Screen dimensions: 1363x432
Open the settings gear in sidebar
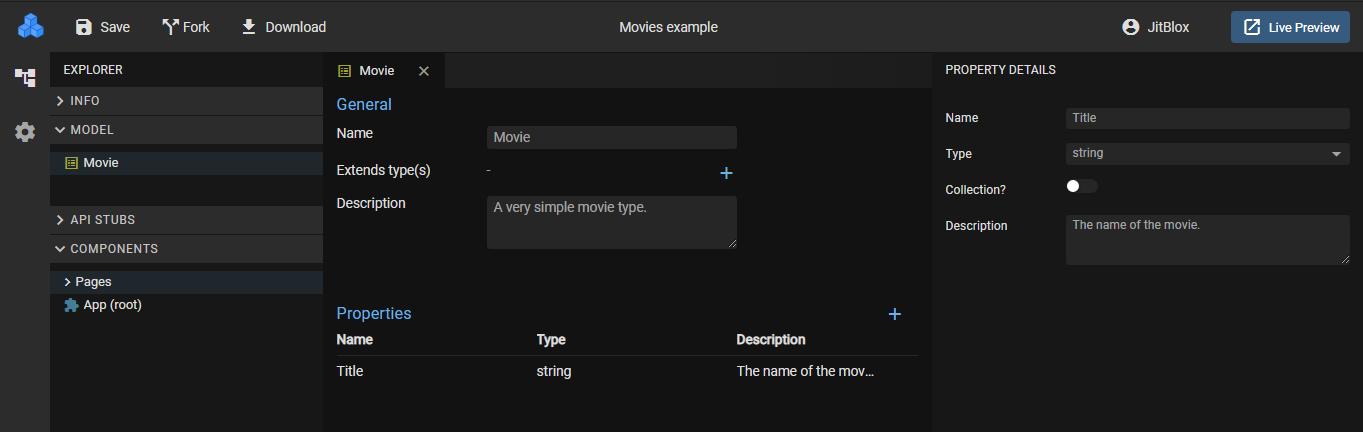pos(25,132)
